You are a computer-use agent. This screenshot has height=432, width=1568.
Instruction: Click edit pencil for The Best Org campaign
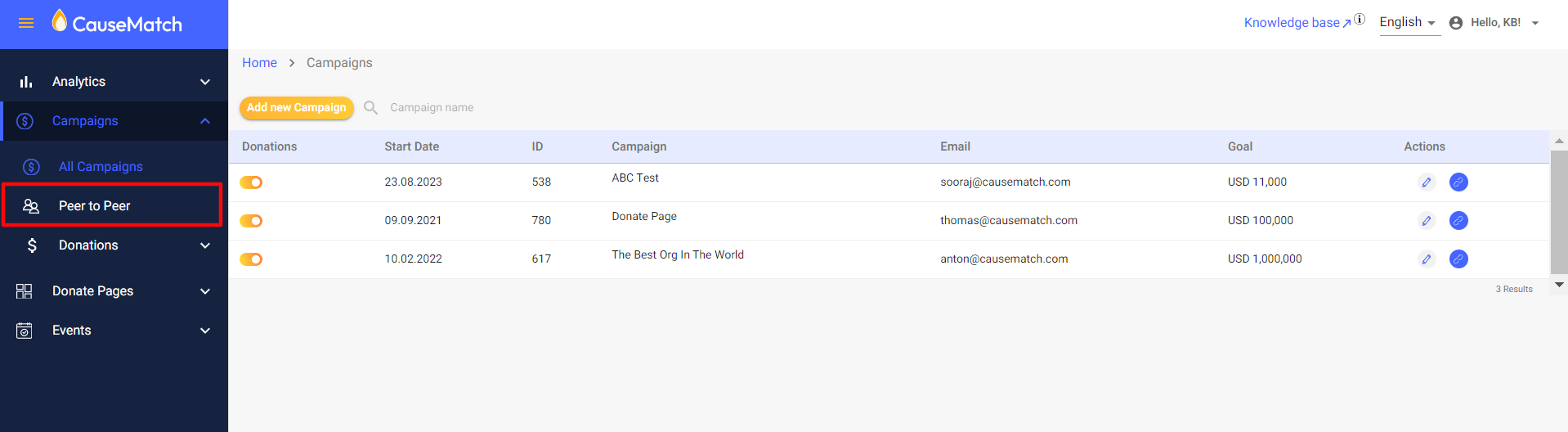[1427, 259]
